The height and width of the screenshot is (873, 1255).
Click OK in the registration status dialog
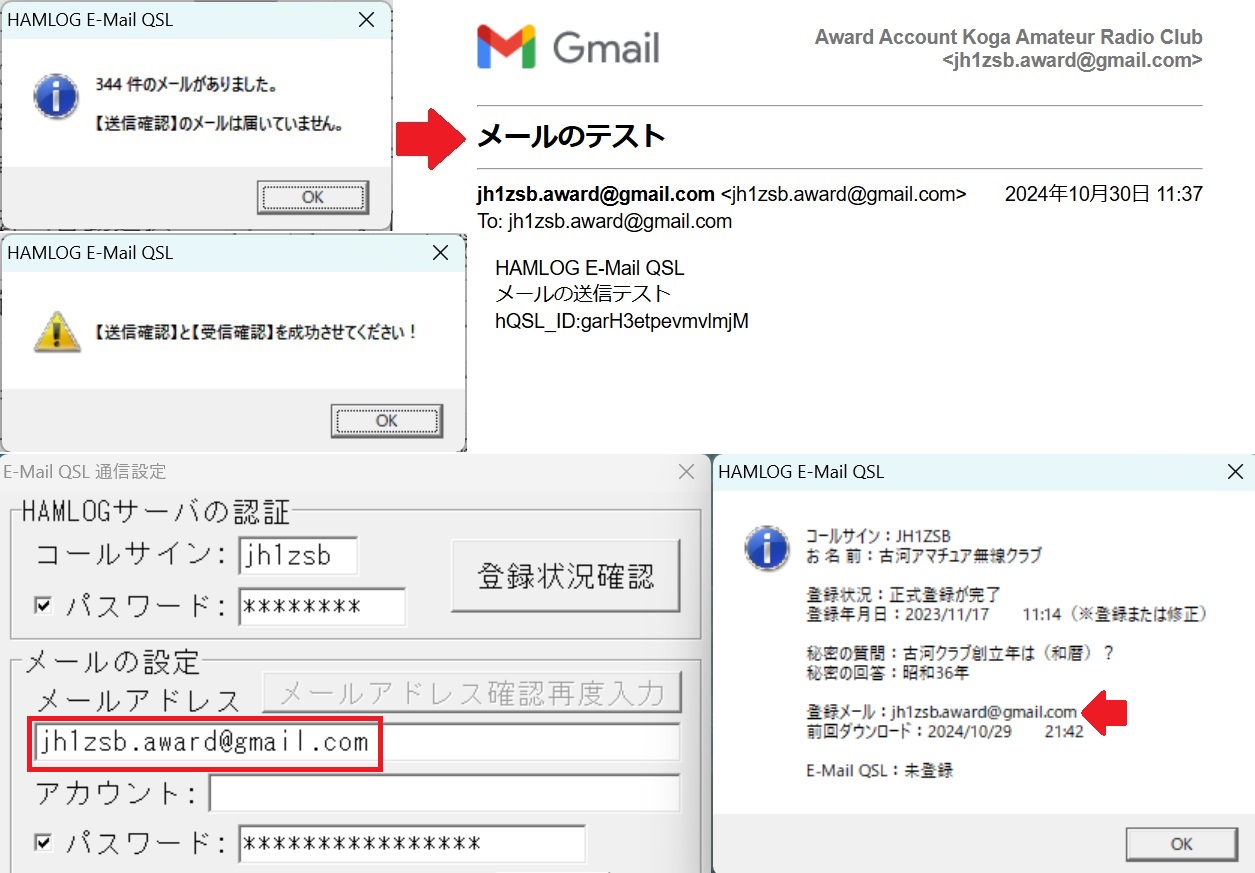pos(1181,844)
